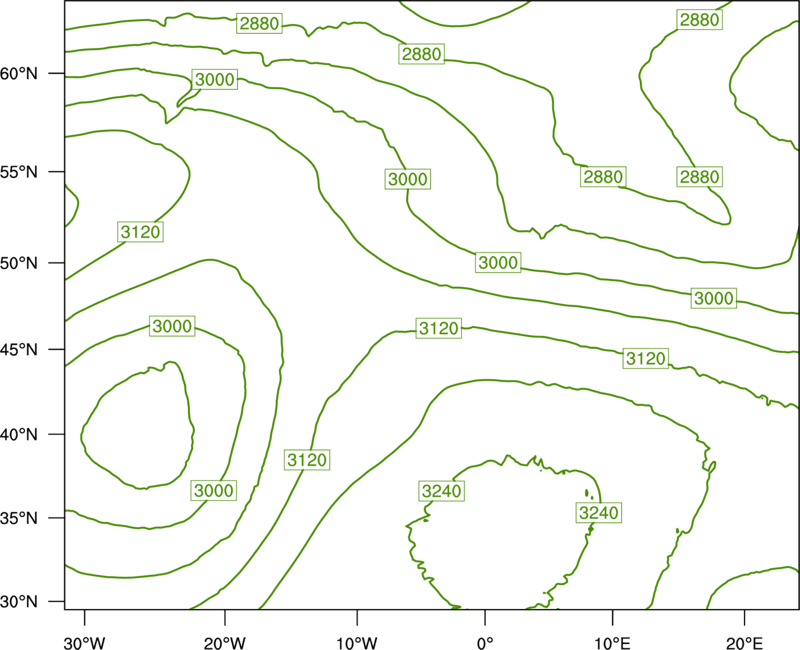
Task: Click the 60°N latitude axis label
Action: click(x=19, y=73)
